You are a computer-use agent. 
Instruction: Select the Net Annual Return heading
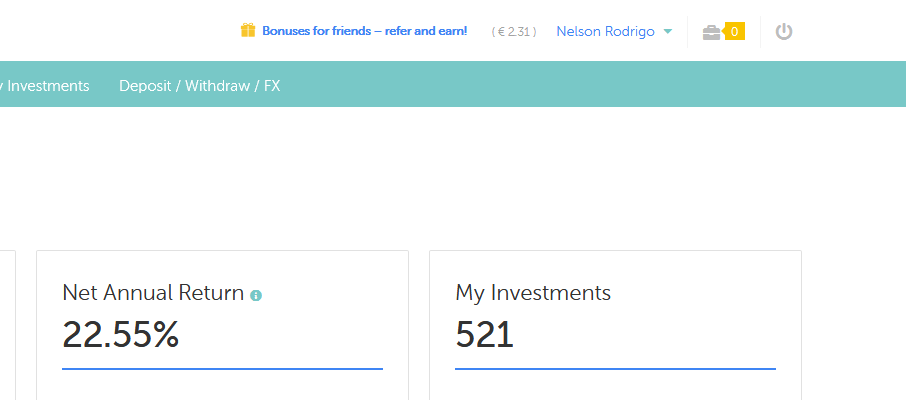pyautogui.click(x=153, y=293)
